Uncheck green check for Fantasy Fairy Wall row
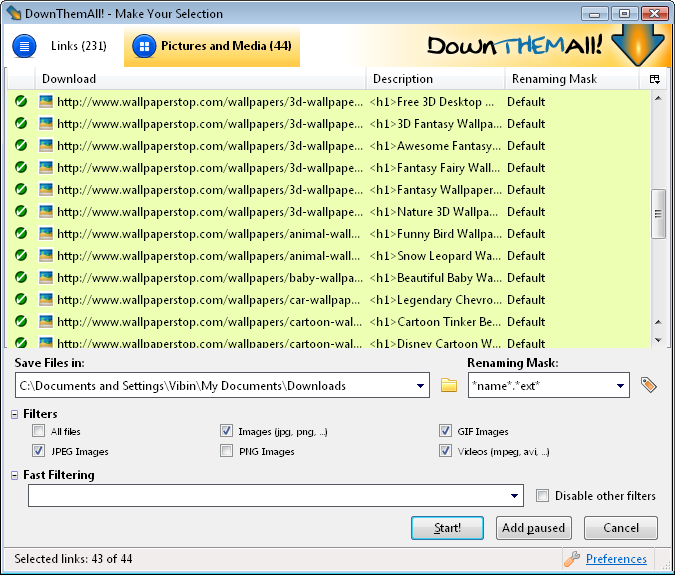This screenshot has width=675, height=575. 21,167
